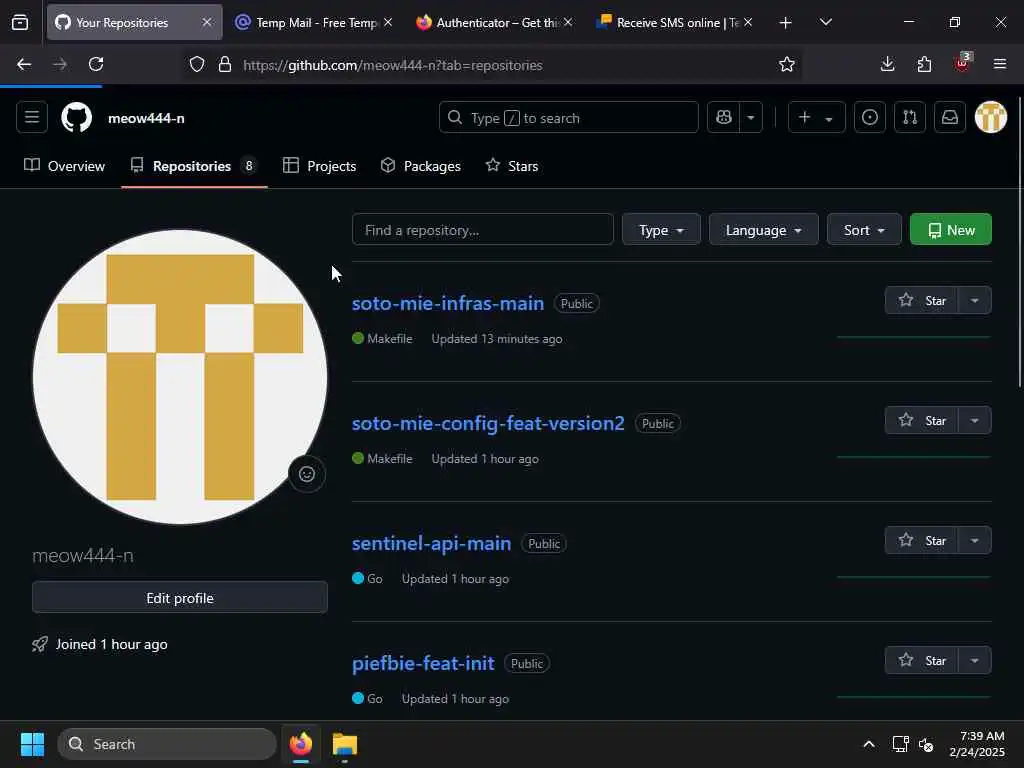Reload the page with refresh icon

click(x=96, y=64)
